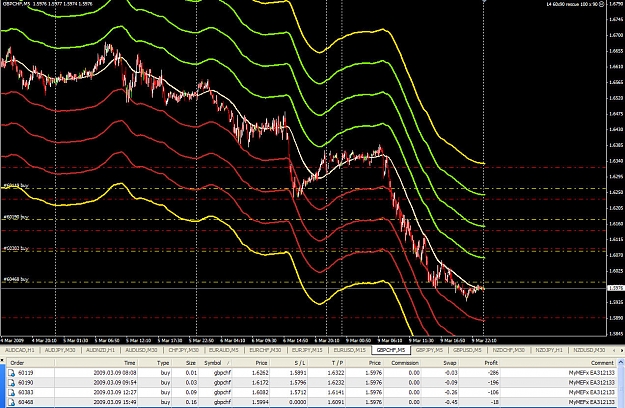
Task: Click the time cell 2009.03.09 12:27
Action: 115,392
